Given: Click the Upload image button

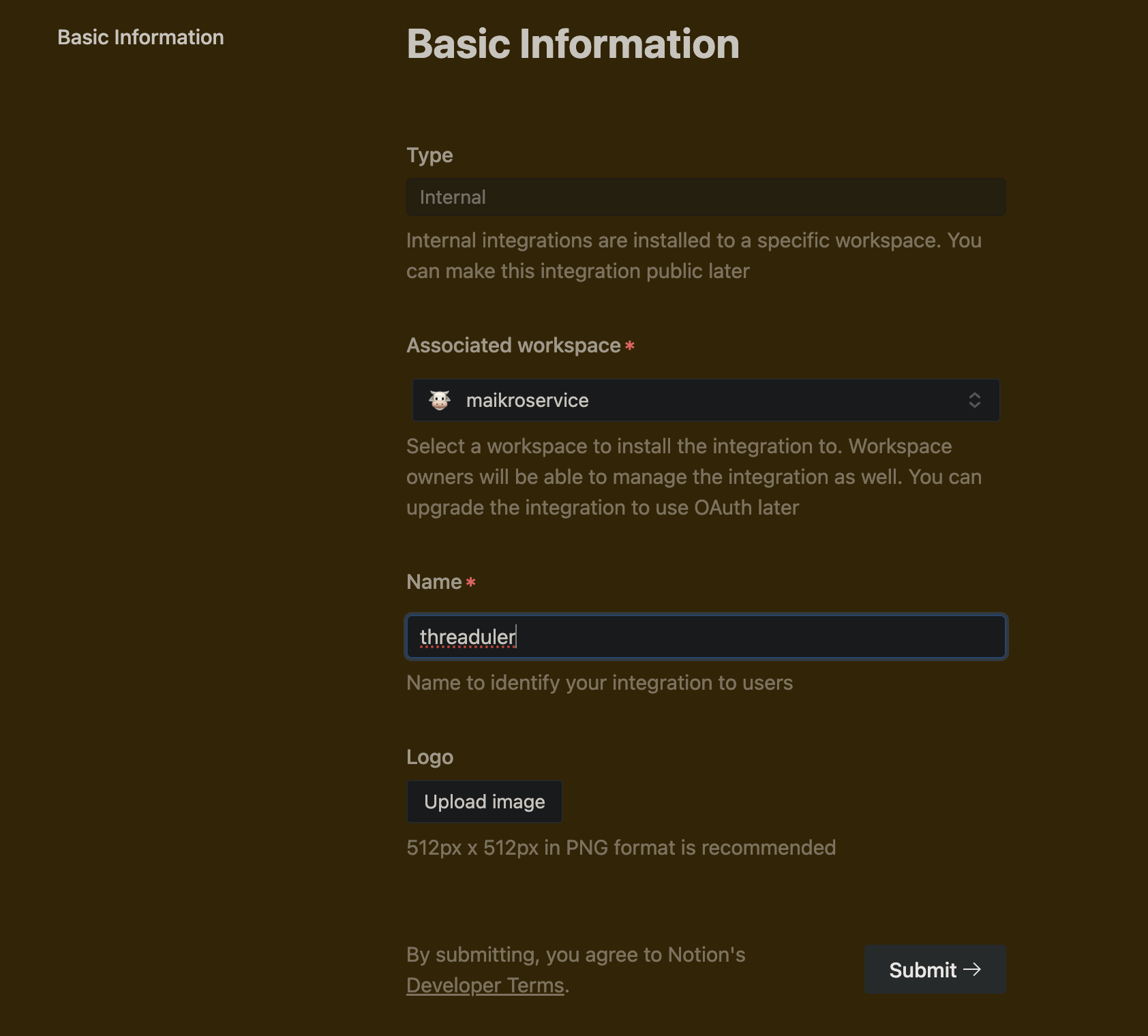Looking at the screenshot, I should click(x=485, y=802).
